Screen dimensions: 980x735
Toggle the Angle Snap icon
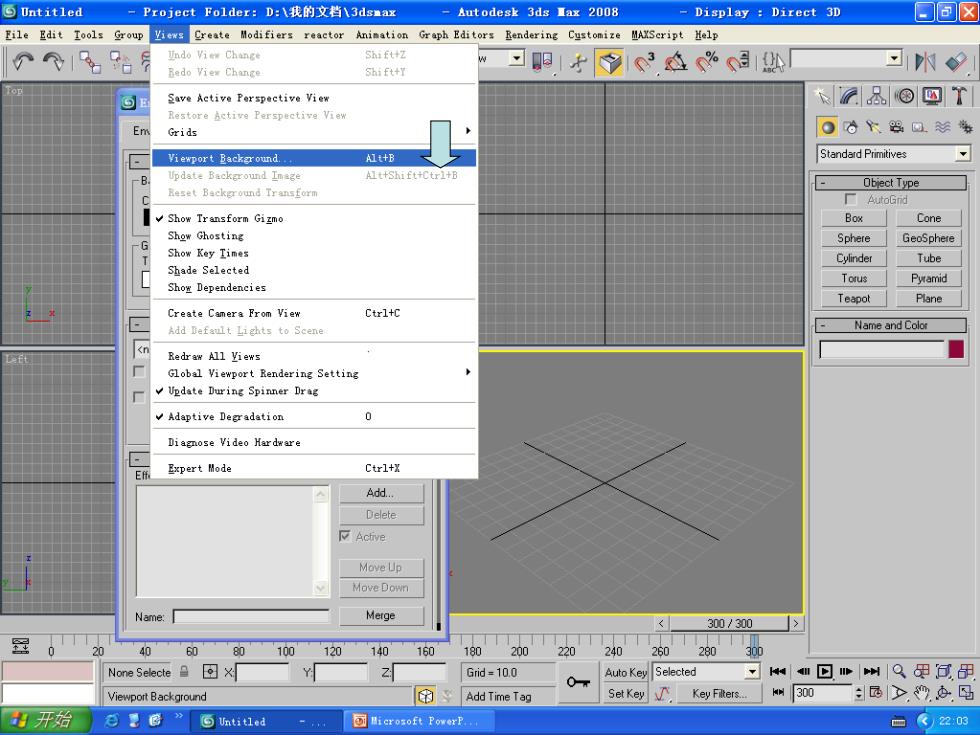pyautogui.click(x=675, y=62)
